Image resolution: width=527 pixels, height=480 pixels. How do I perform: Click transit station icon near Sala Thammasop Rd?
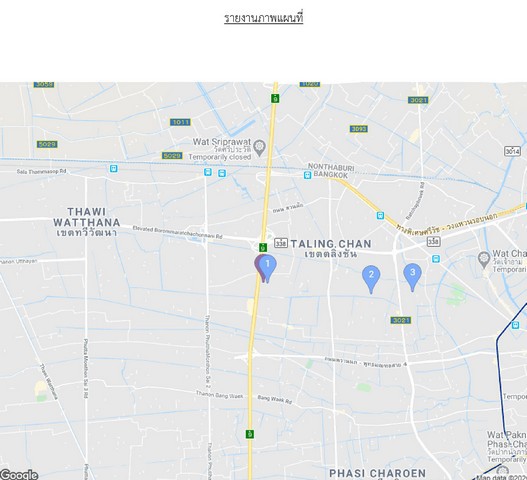[x=114, y=168]
